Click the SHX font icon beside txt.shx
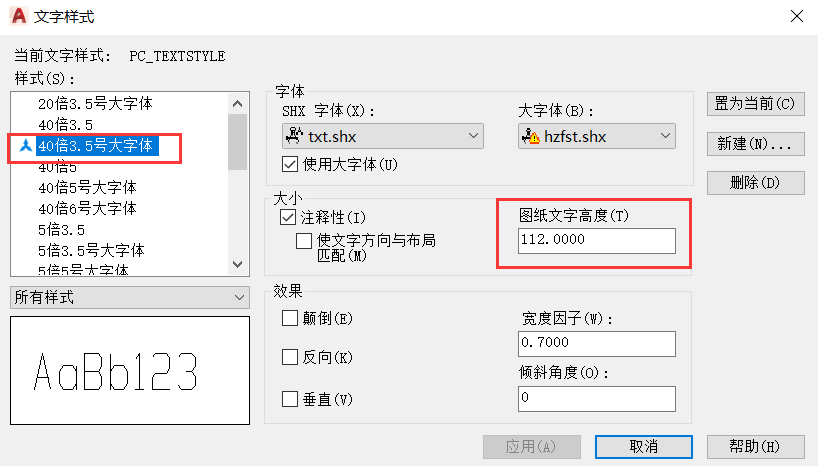This screenshot has height=466, width=818. pos(294,136)
